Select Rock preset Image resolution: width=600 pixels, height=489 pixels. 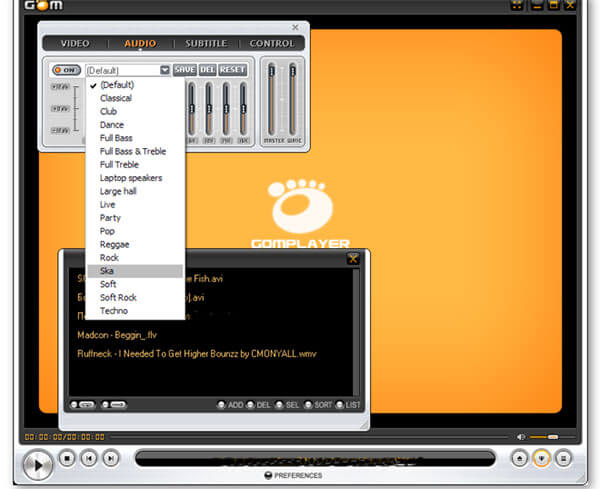click(135, 258)
